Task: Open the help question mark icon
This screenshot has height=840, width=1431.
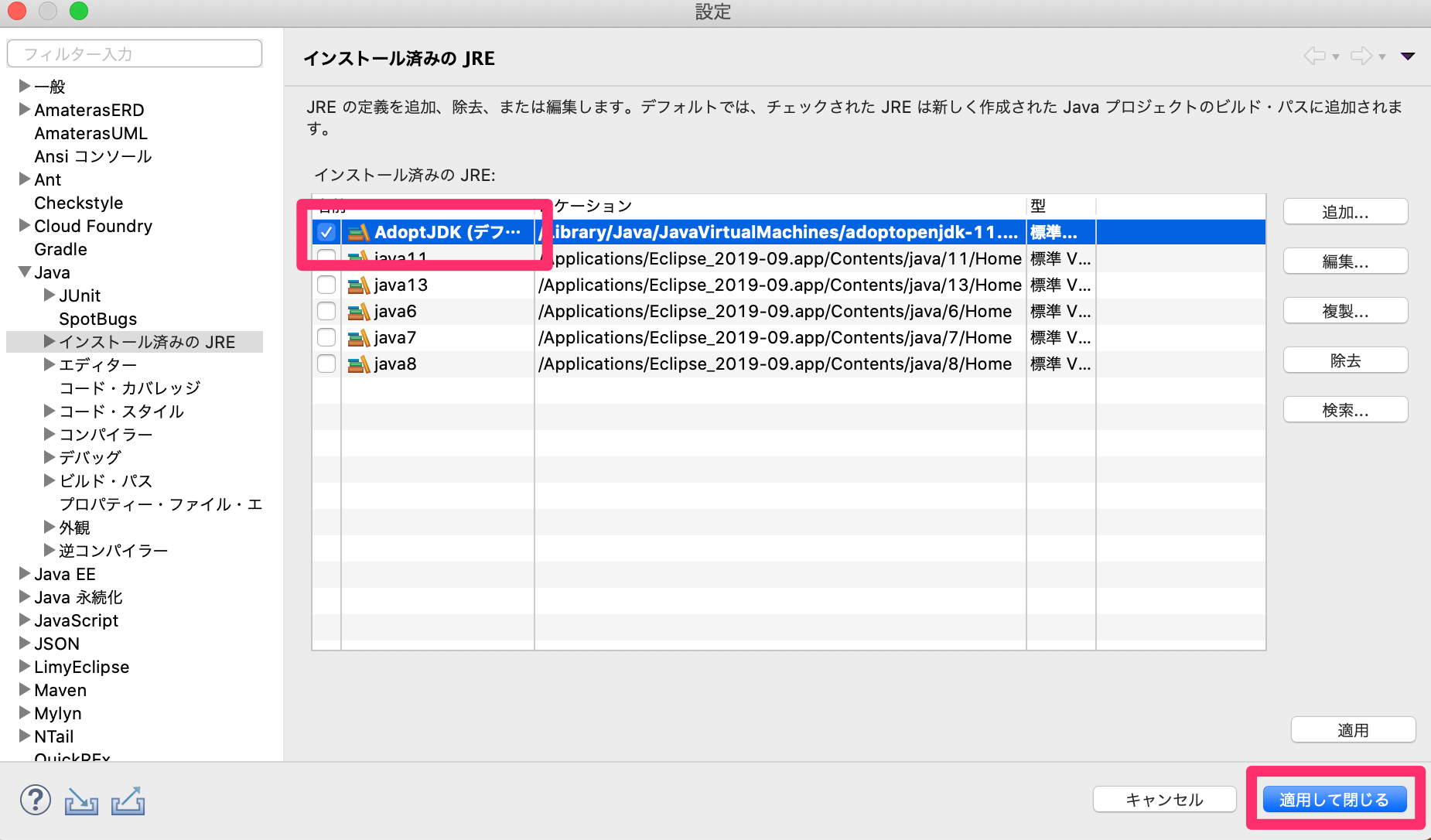Action: coord(36,800)
